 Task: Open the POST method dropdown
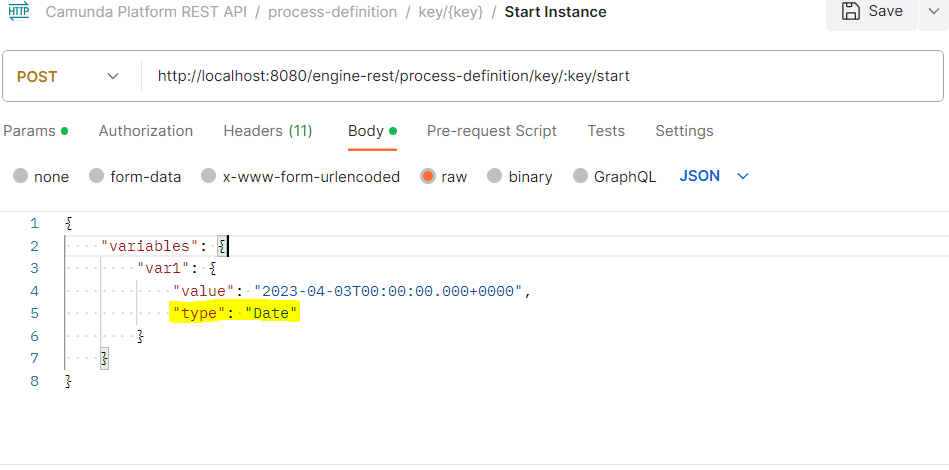[x=68, y=77]
